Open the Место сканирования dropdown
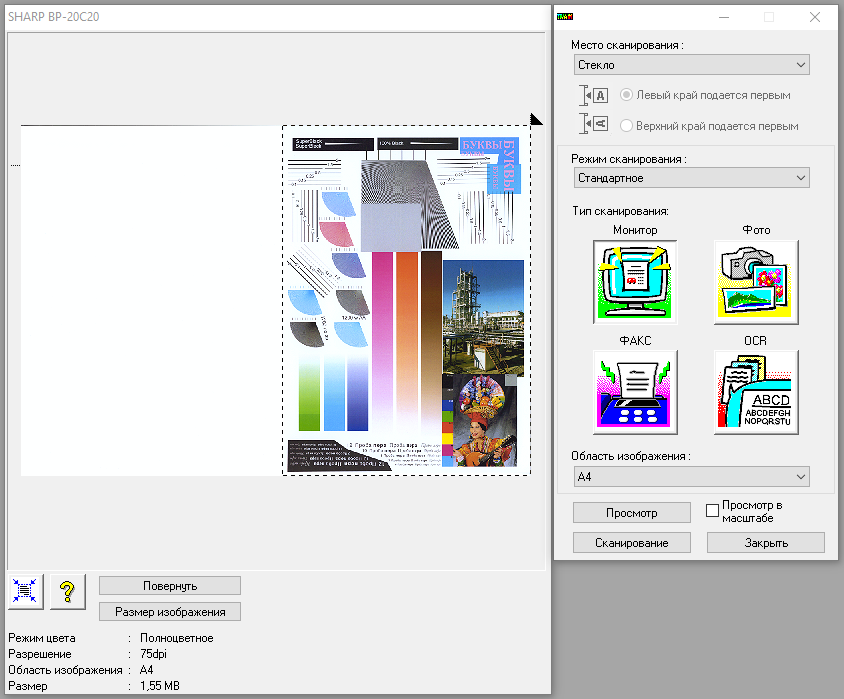Screen dimensions: 844x699 pyautogui.click(x=692, y=65)
